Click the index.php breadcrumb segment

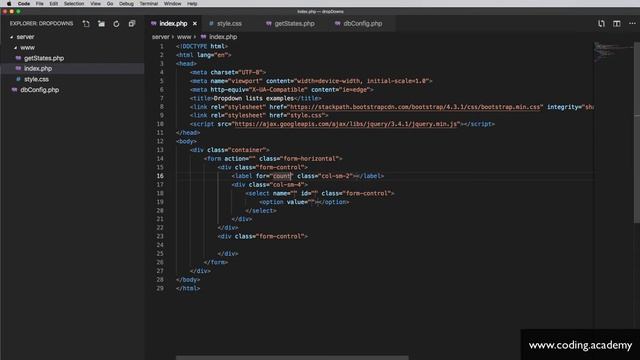pyautogui.click(x=223, y=37)
